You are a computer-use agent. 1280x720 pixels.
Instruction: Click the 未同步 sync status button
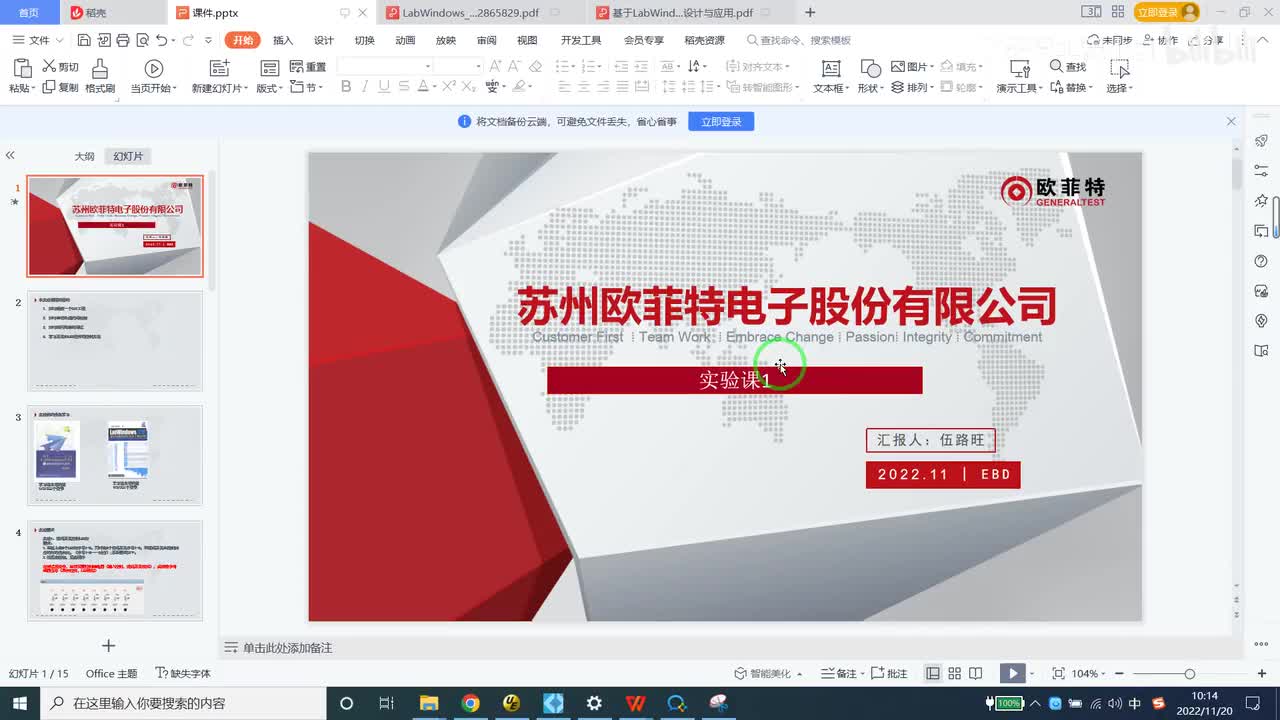[1109, 40]
